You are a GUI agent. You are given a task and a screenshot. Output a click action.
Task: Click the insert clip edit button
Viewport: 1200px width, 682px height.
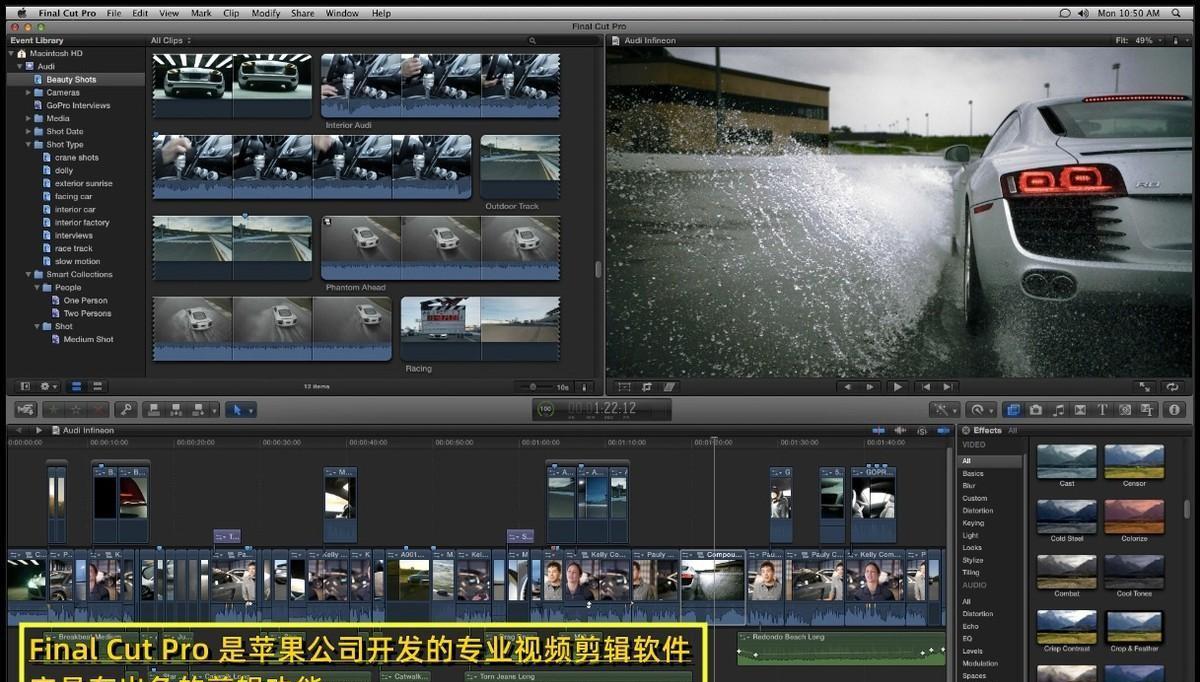tap(177, 409)
